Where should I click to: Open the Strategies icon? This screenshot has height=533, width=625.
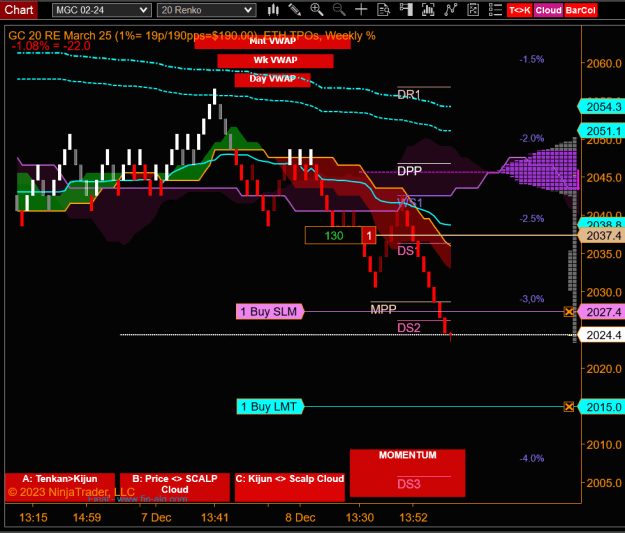(473, 10)
